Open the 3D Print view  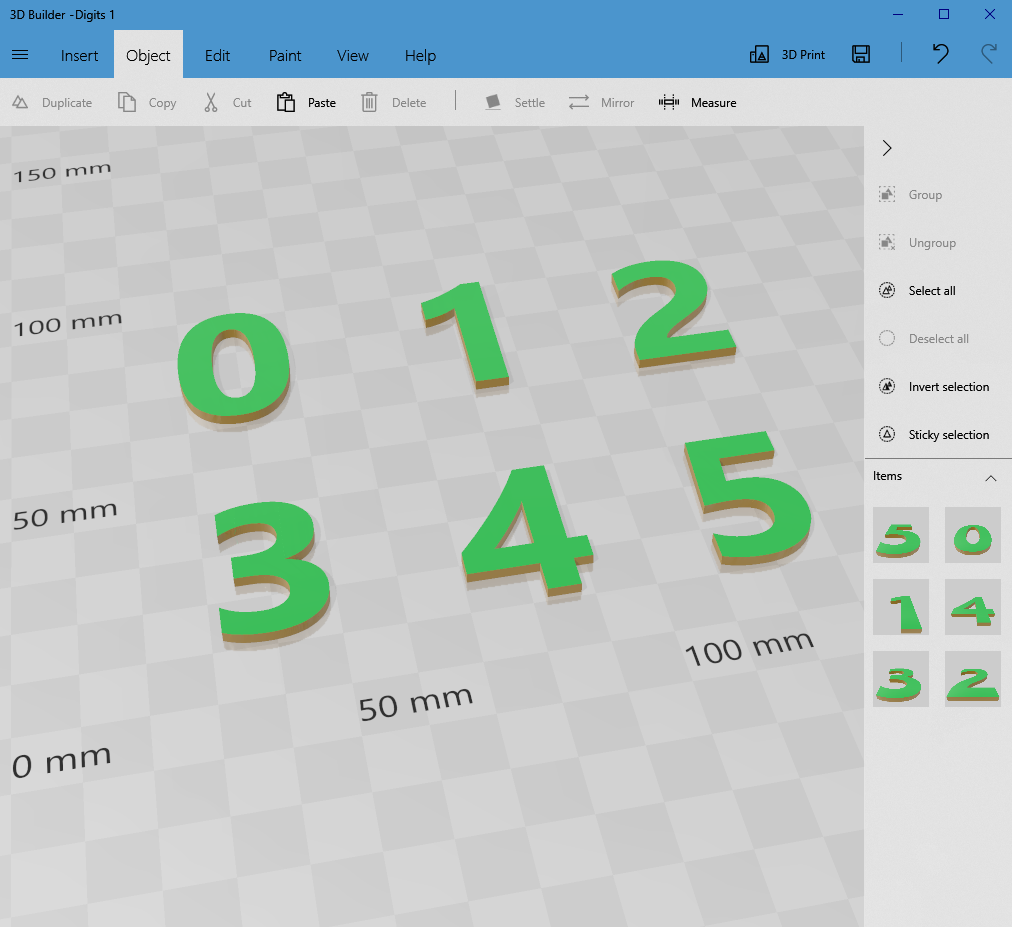(787, 55)
